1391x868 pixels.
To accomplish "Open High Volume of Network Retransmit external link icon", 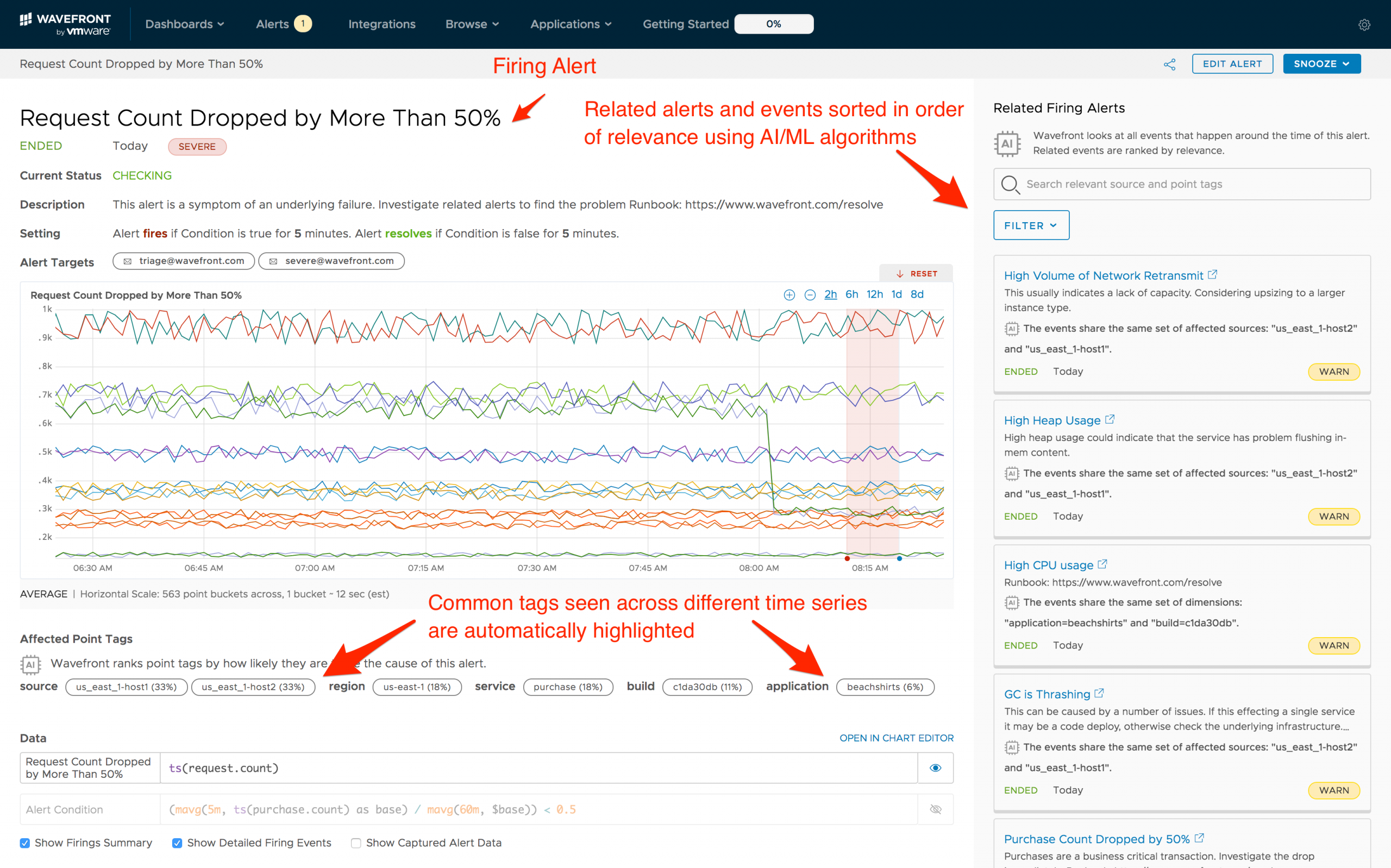I will tap(1212, 275).
